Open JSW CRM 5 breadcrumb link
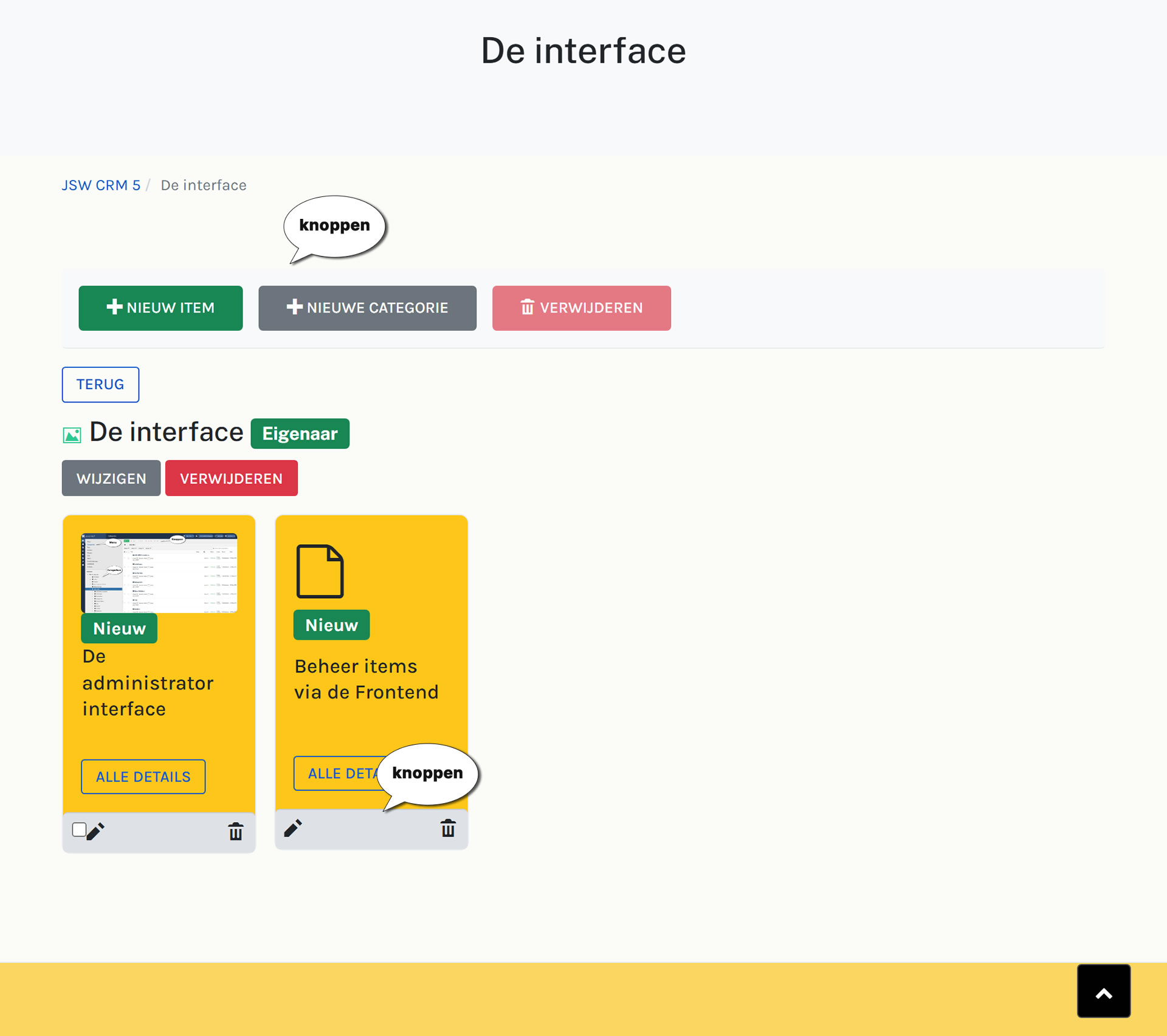The image size is (1167, 1036). 101,185
